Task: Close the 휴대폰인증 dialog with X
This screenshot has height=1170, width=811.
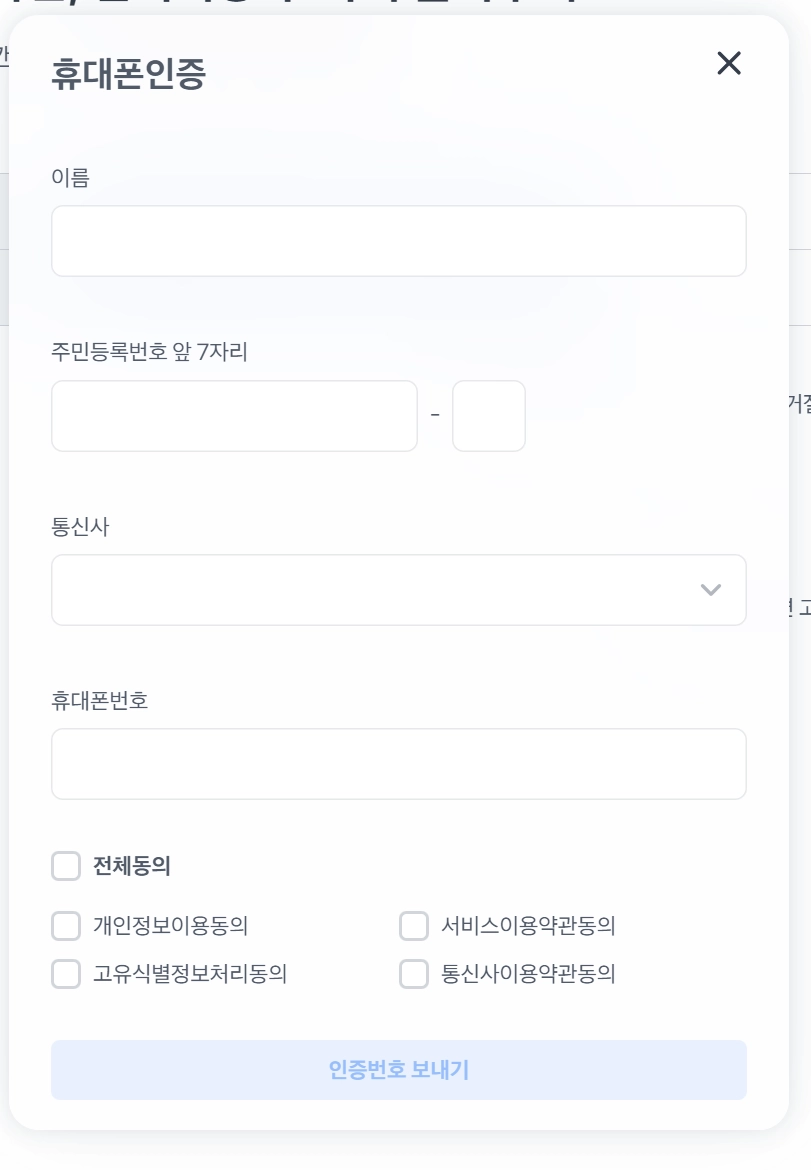Action: 729,64
